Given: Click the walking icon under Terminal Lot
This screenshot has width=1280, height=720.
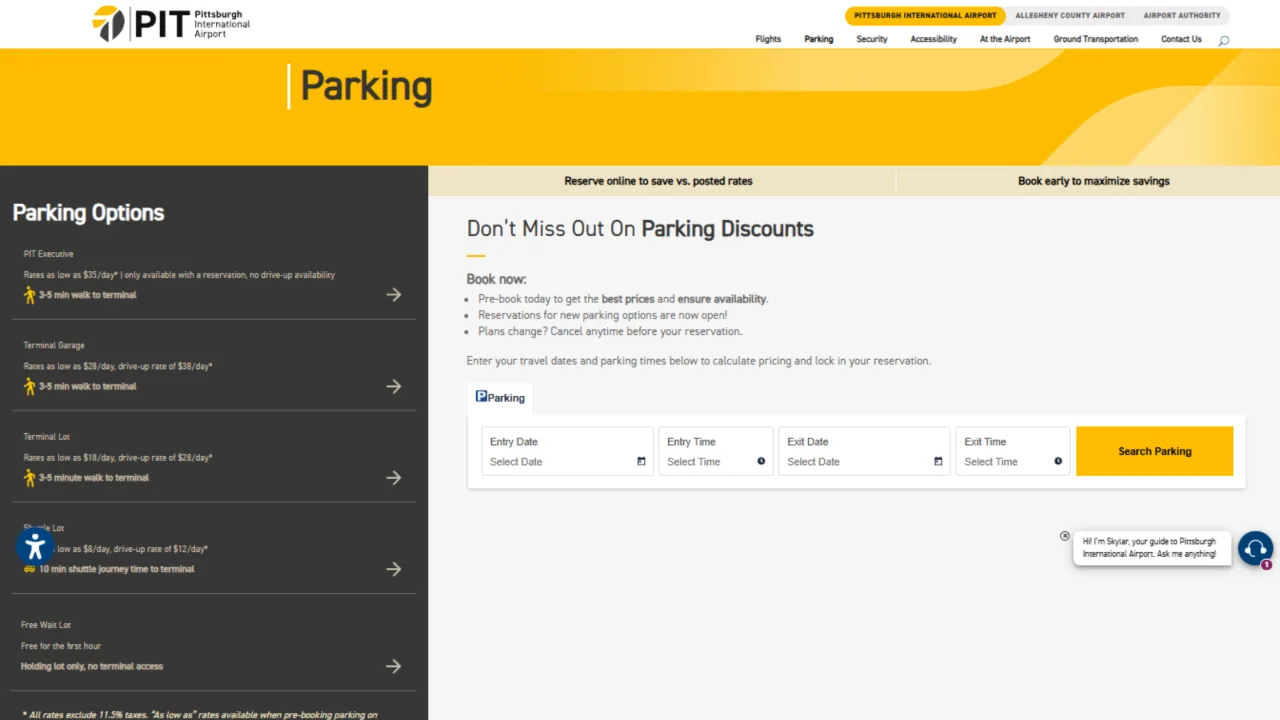Looking at the screenshot, I should pos(29,478).
